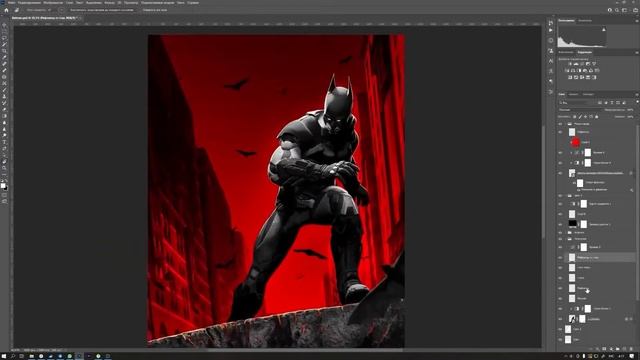Add a Brightness/Contrast adjustment from Adjustments panel

point(570,64)
